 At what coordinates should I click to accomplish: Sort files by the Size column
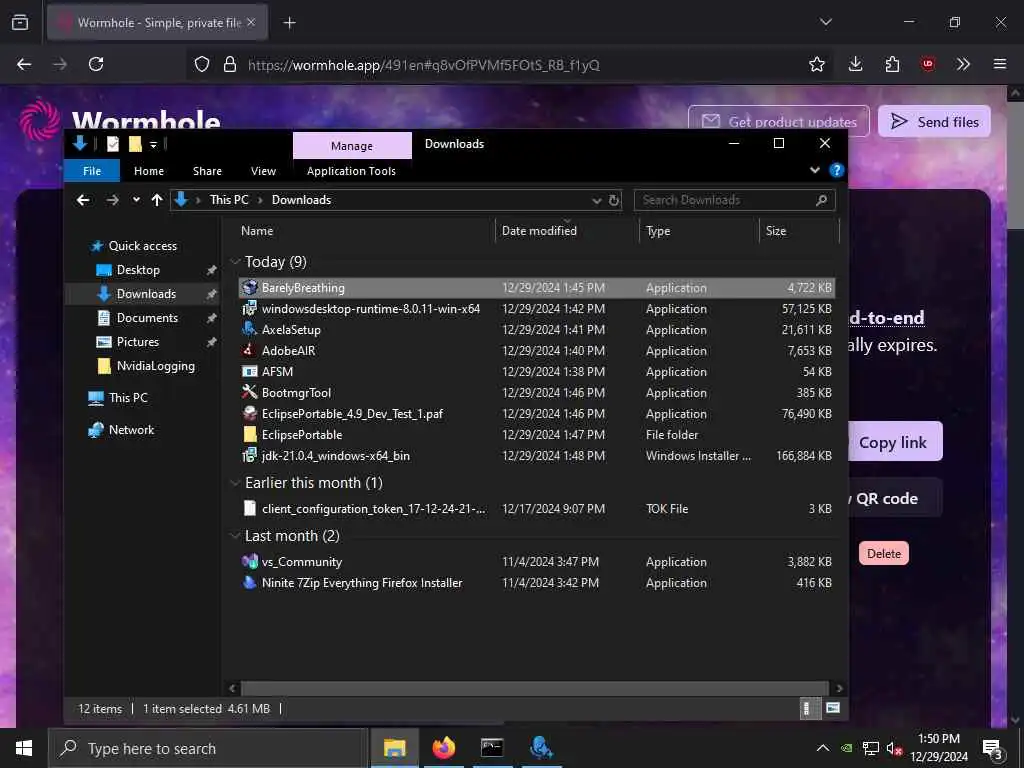(776, 231)
